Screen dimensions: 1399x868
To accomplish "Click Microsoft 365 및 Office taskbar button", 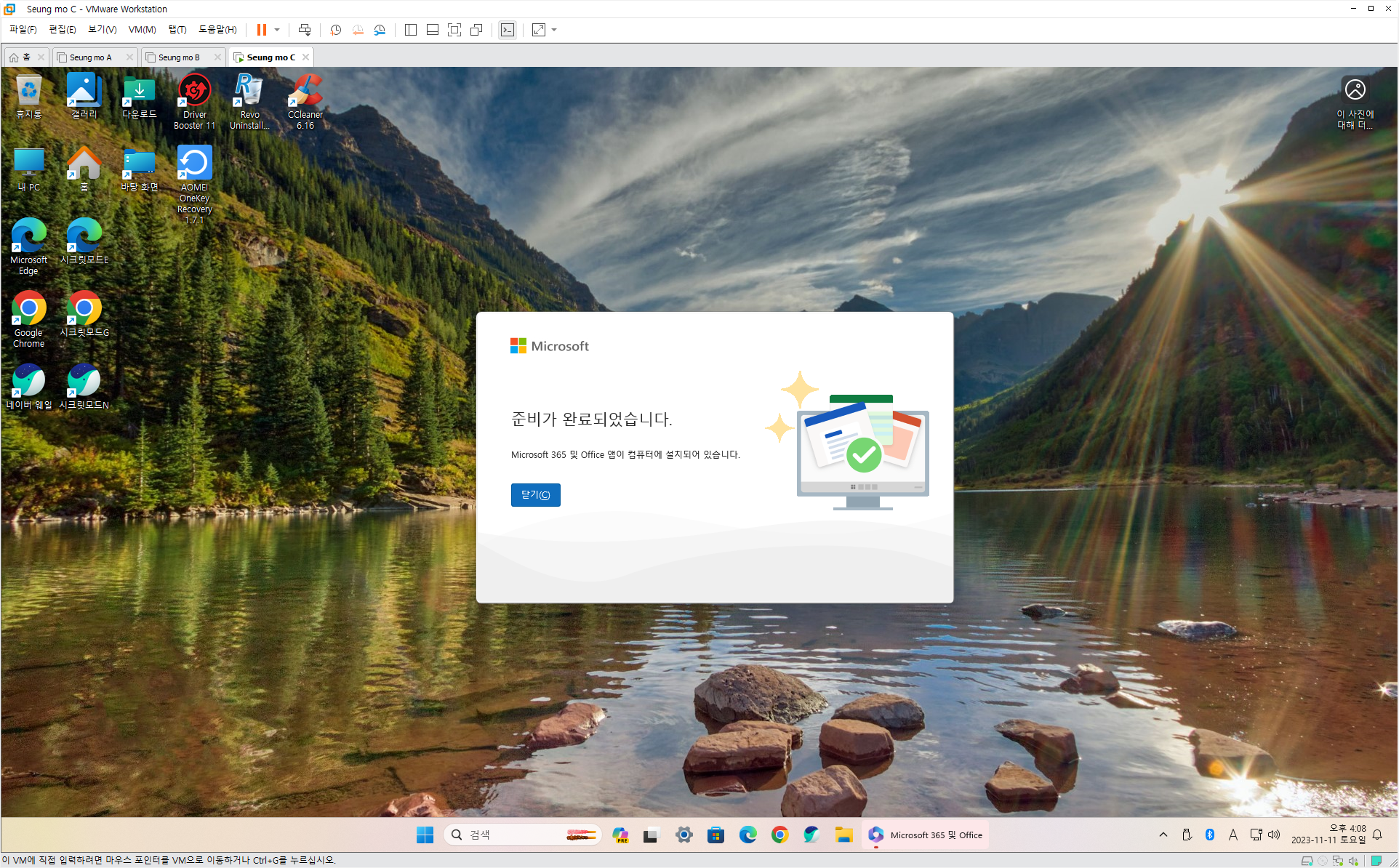I will [926, 835].
